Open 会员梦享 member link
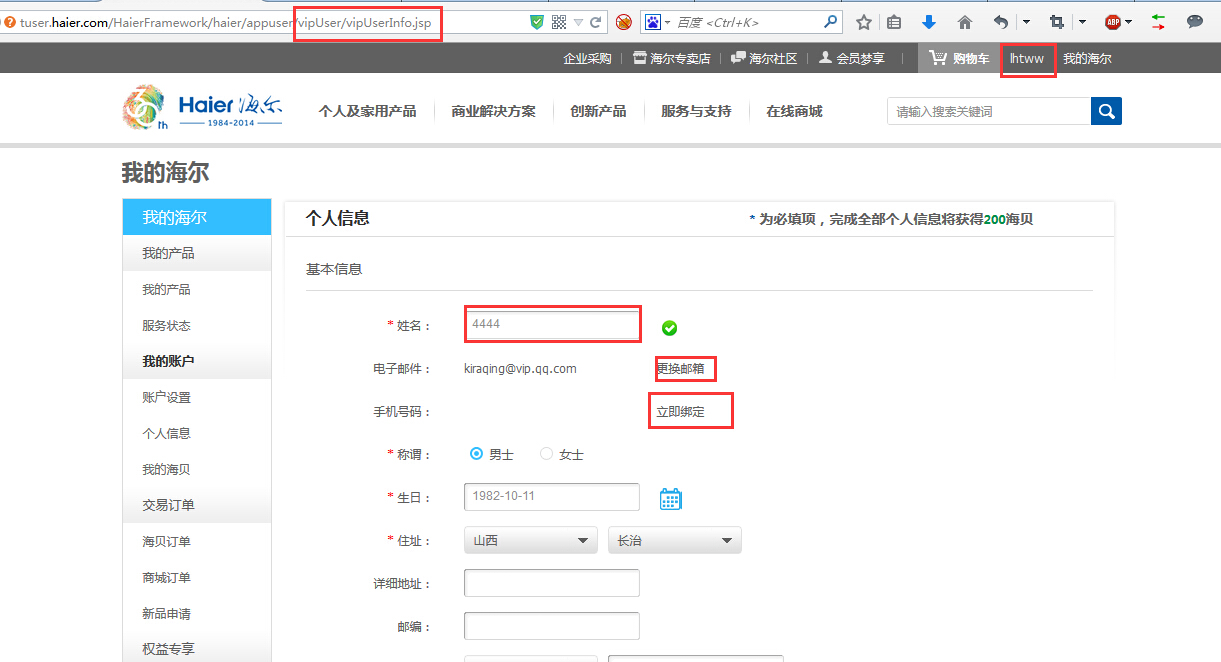 click(852, 59)
